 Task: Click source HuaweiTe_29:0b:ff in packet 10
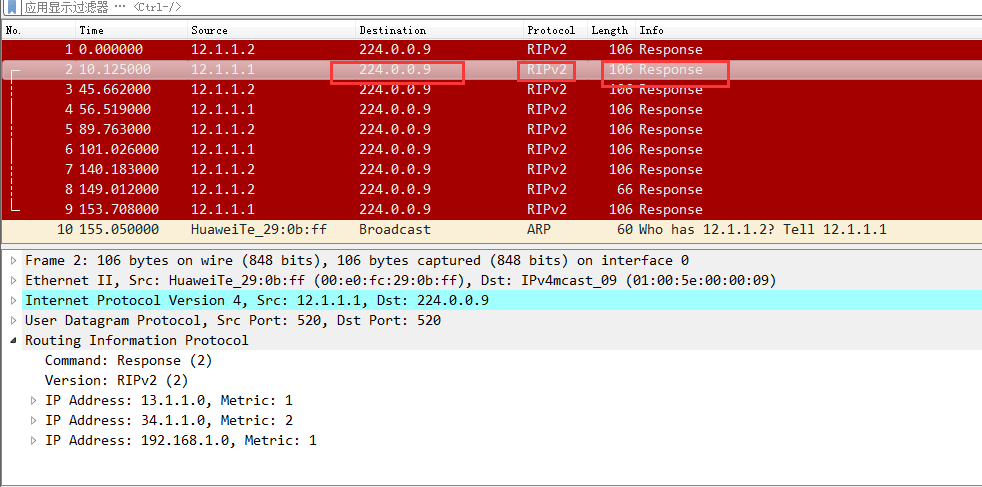coord(259,230)
